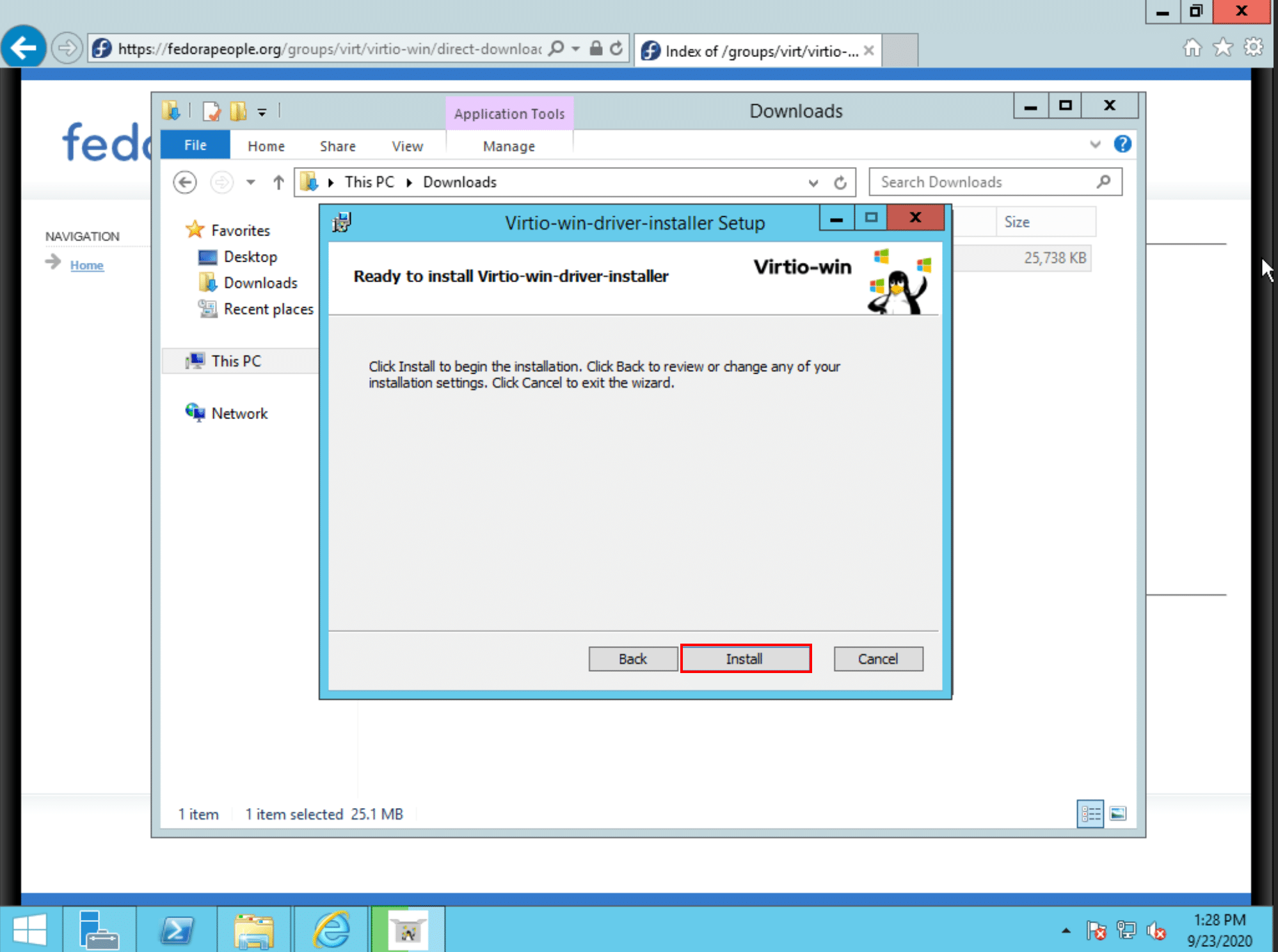The height and width of the screenshot is (952, 1278).
Task: Launch PowerShell from the taskbar
Action: (x=177, y=930)
